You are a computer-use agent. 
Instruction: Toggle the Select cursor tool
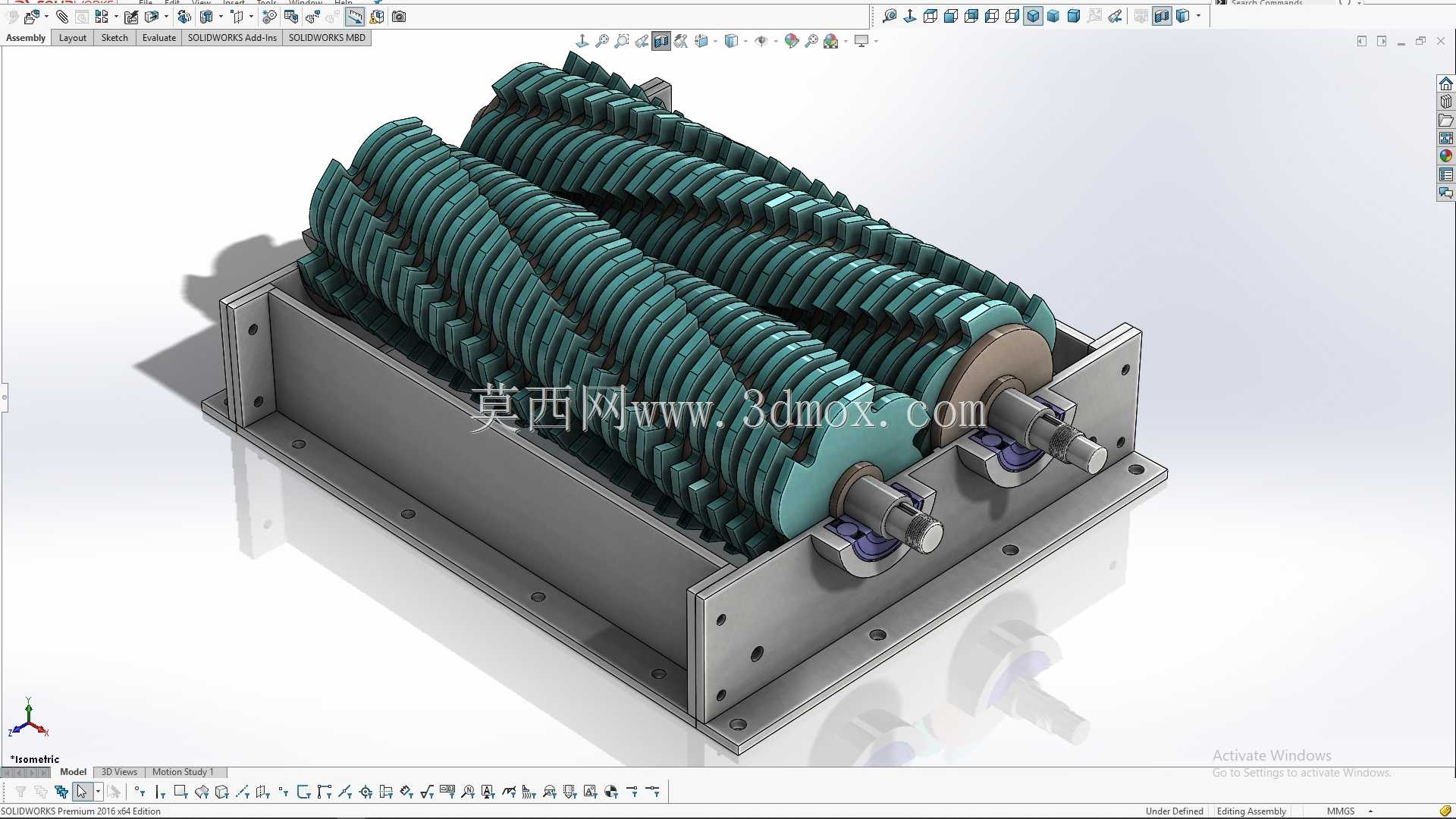point(82,792)
